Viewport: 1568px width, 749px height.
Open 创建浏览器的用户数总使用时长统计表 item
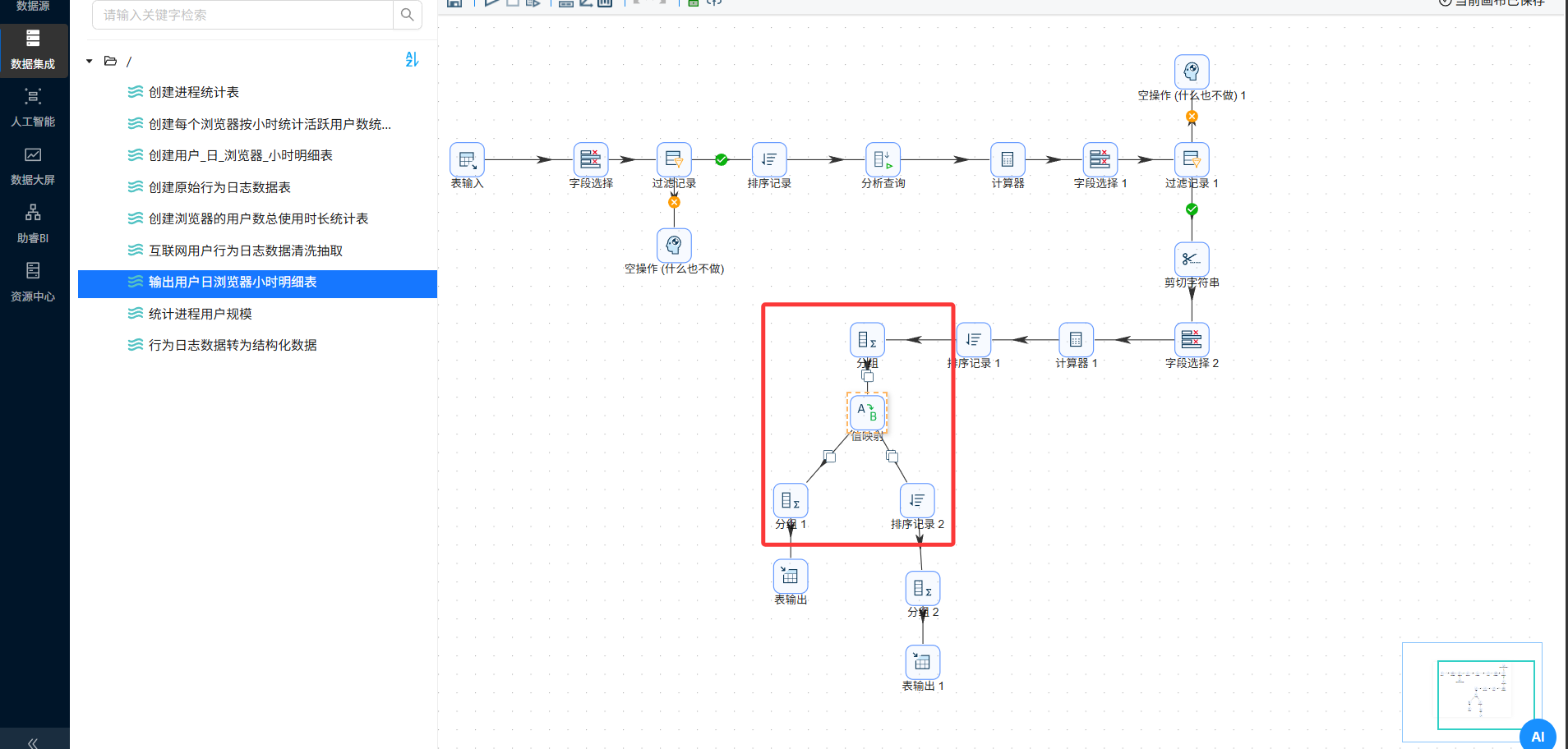point(258,218)
